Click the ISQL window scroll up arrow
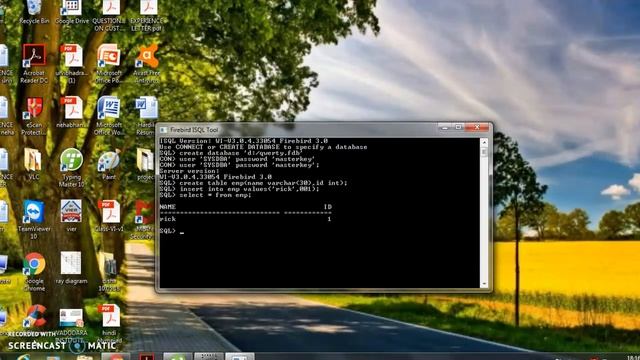Image resolution: width=640 pixels, height=360 pixels. 484,142
